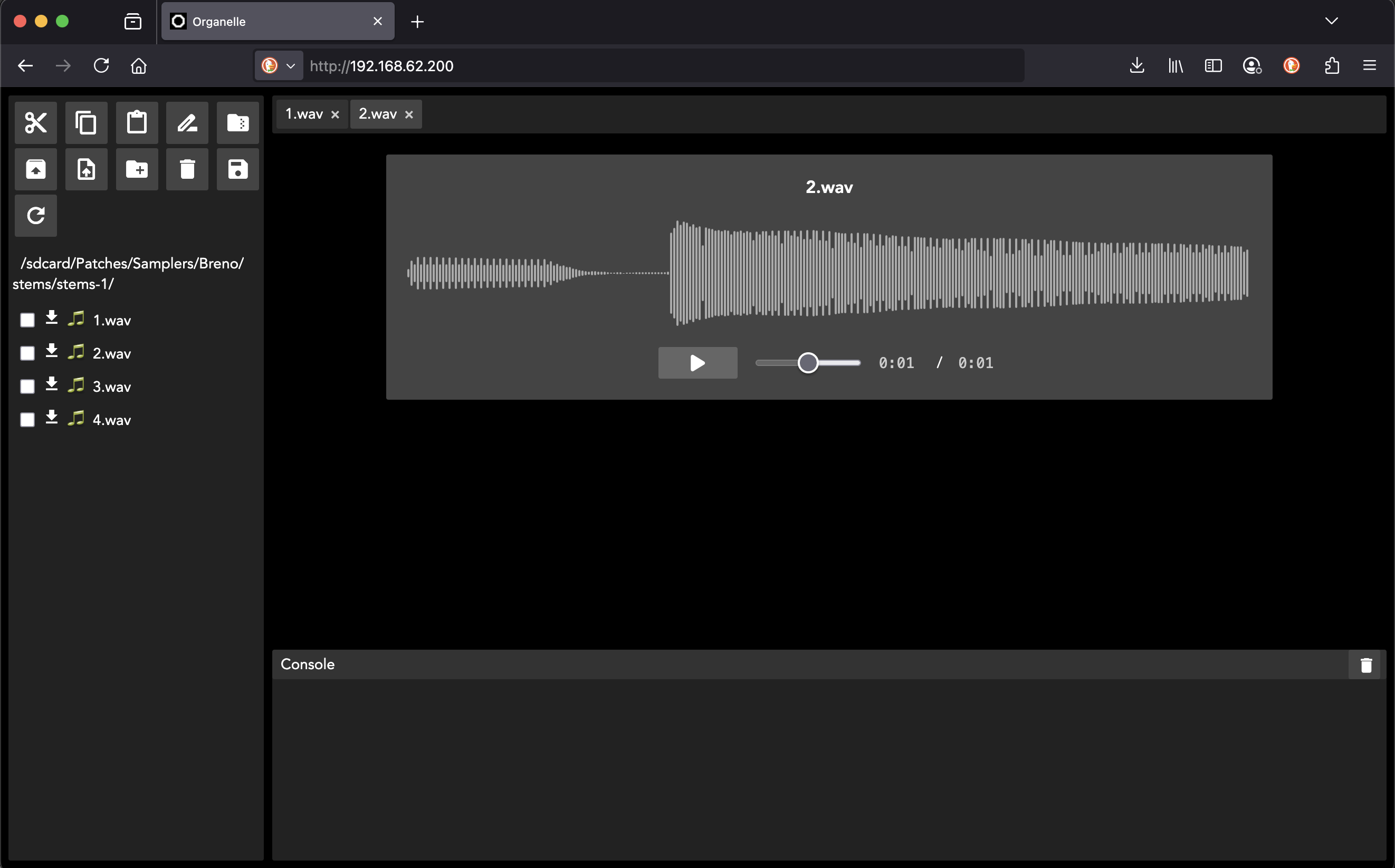Go to the browser home page
The image size is (1395, 868).
[x=138, y=65]
